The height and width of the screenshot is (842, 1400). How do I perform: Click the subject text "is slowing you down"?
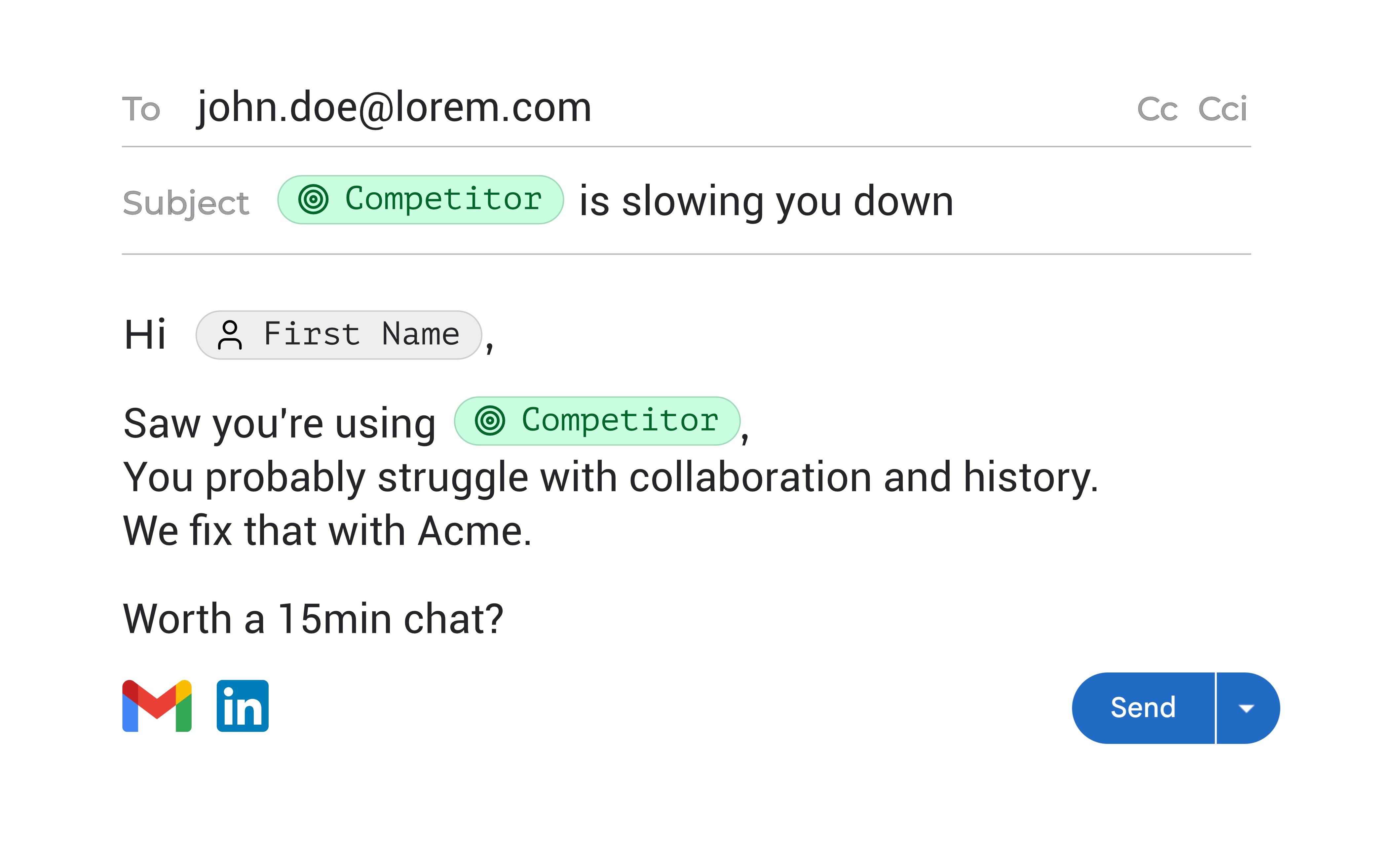(x=765, y=202)
